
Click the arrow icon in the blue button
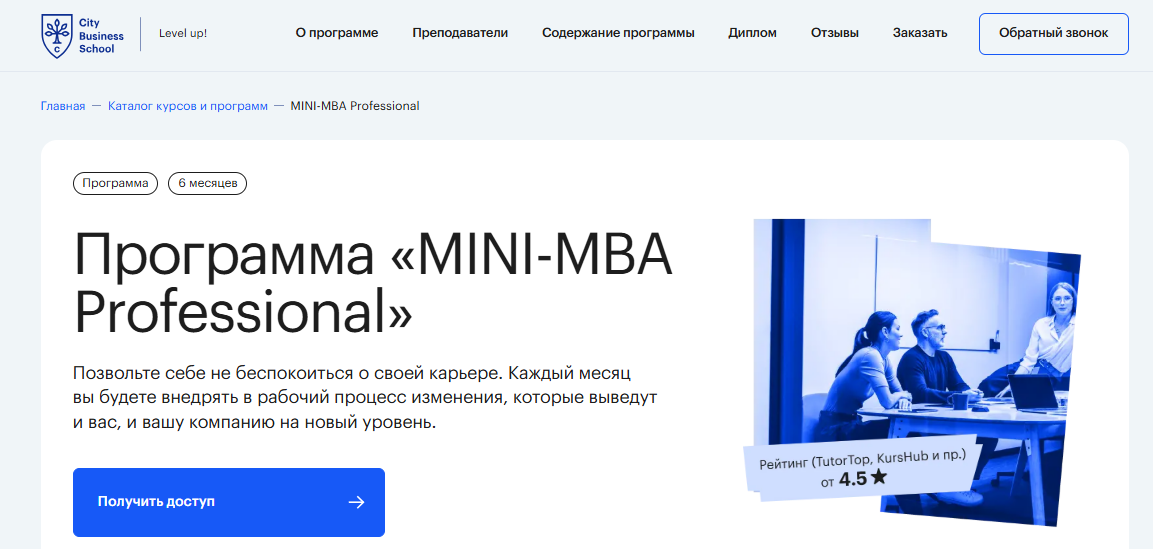pos(356,502)
